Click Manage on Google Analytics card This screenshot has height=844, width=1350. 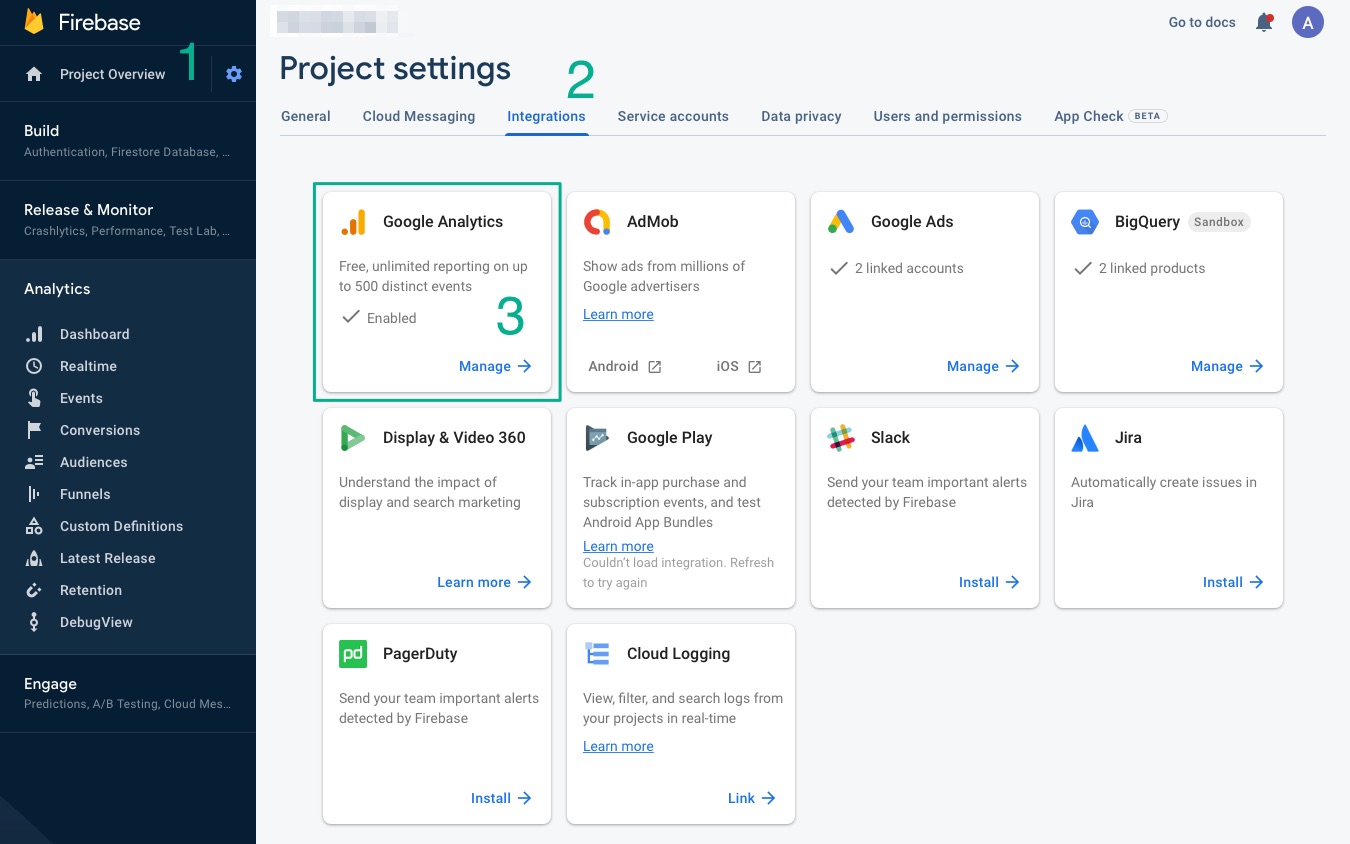tap(495, 366)
